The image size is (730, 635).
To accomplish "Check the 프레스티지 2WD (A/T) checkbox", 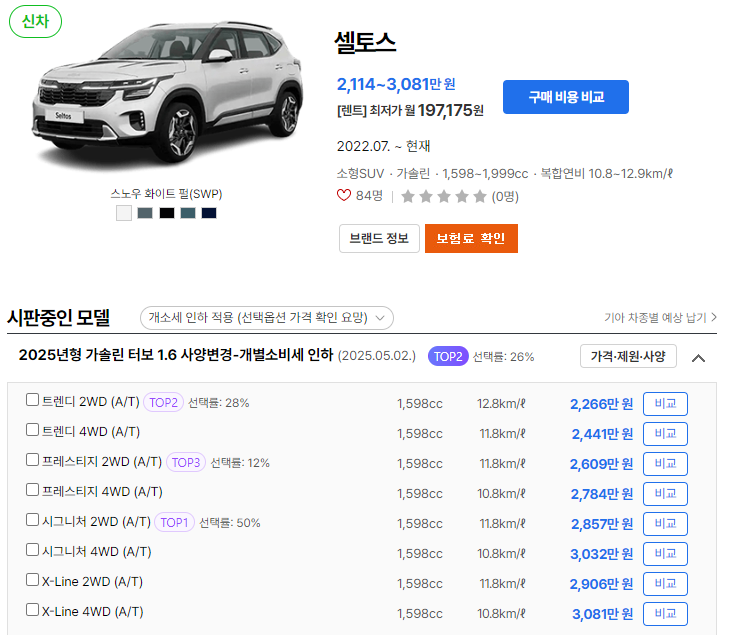I will 32,459.
